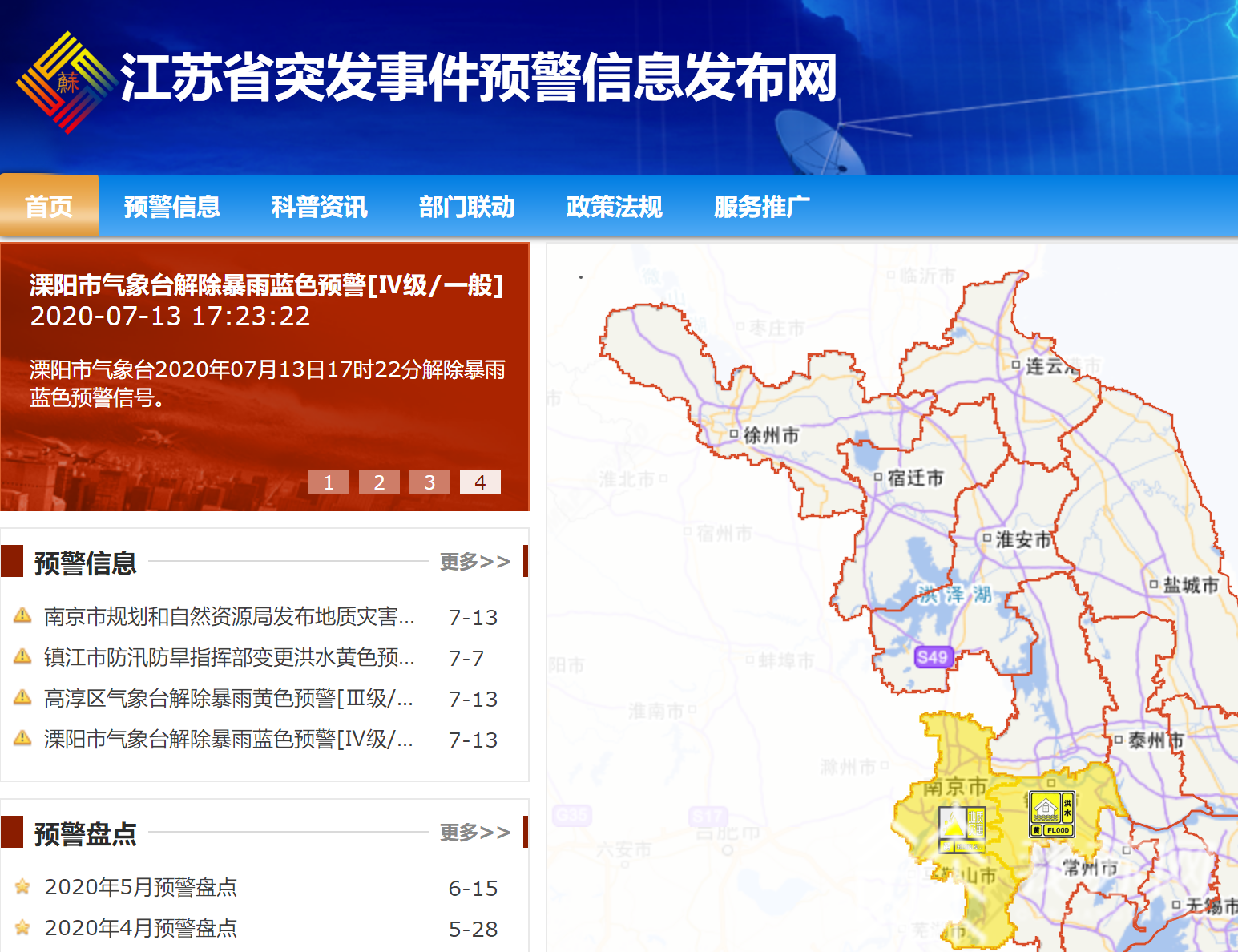The image size is (1238, 952).
Task: Click the site logo with 蘇 character
Action: click(x=66, y=82)
